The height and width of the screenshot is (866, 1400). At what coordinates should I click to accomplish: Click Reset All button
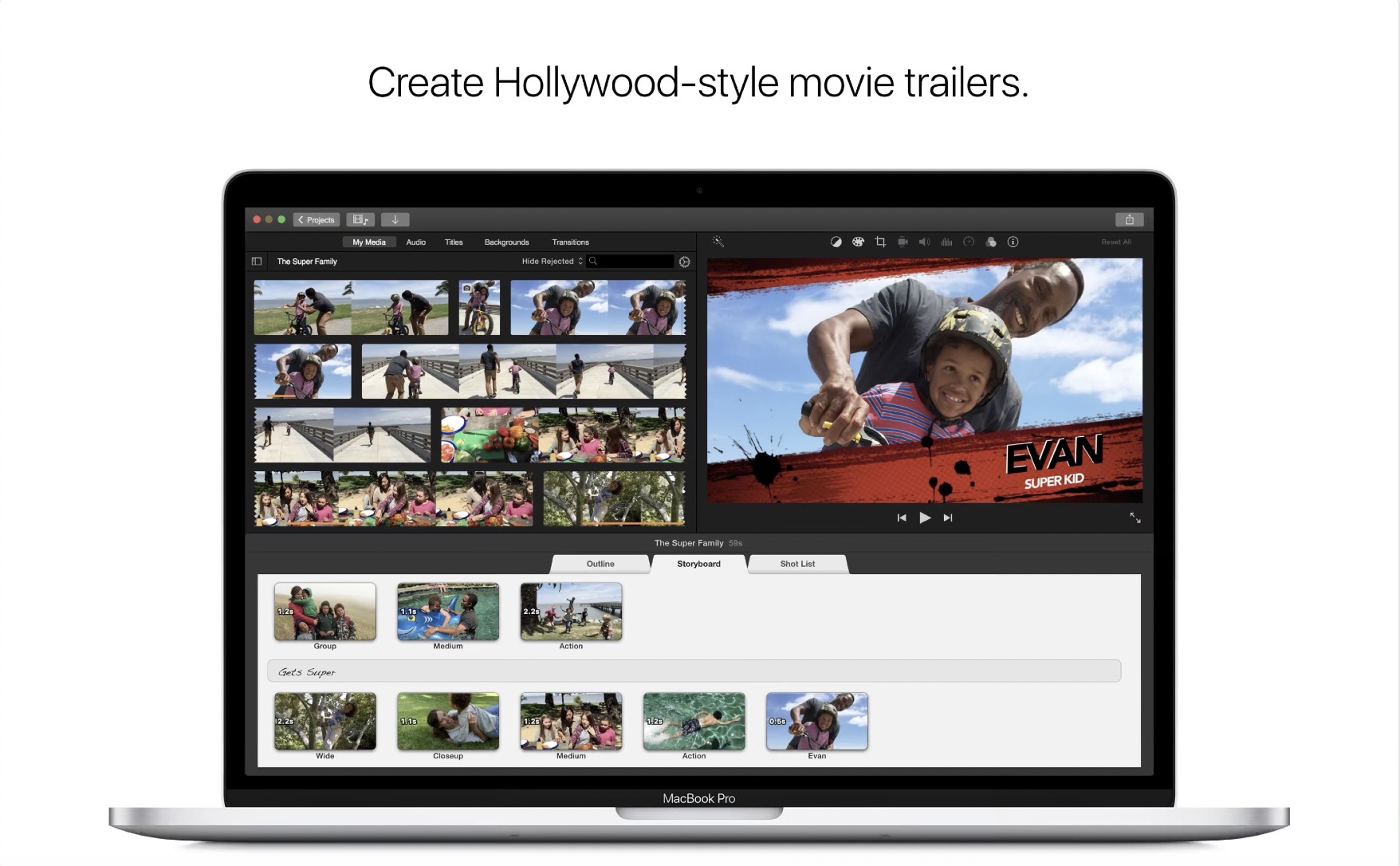[x=1116, y=242]
